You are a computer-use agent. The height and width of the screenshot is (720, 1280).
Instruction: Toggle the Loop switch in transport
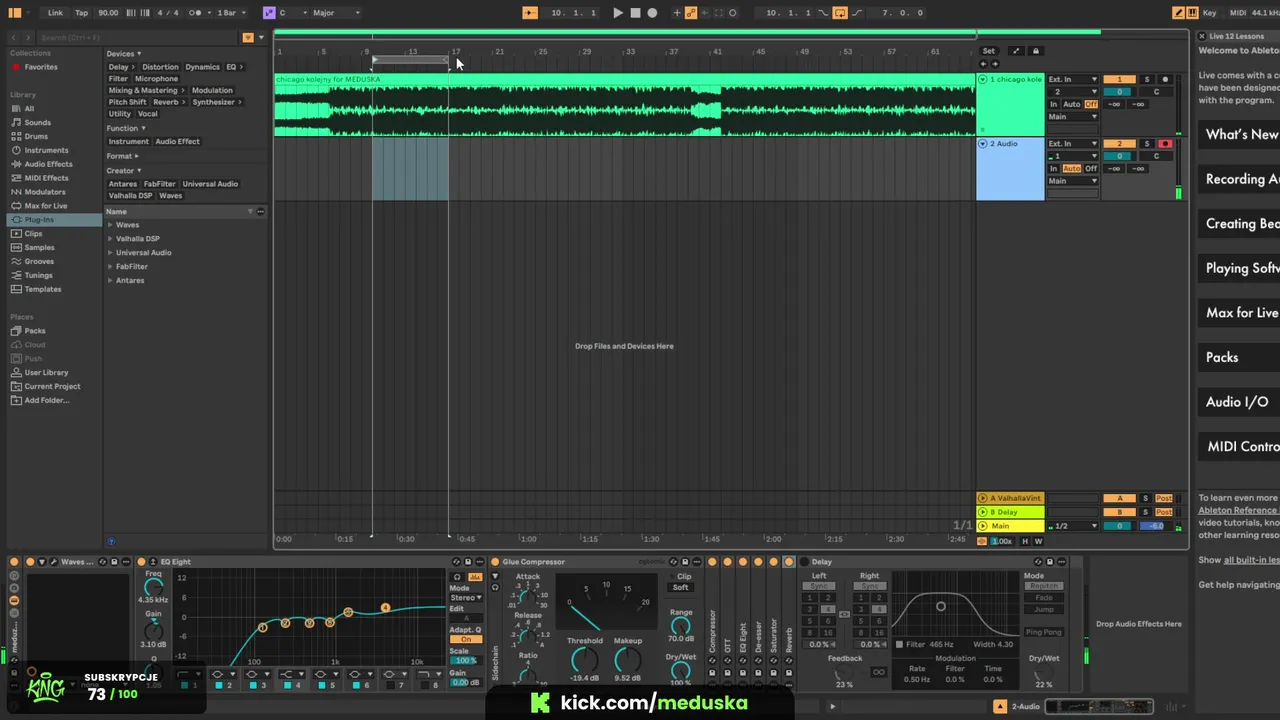point(840,13)
